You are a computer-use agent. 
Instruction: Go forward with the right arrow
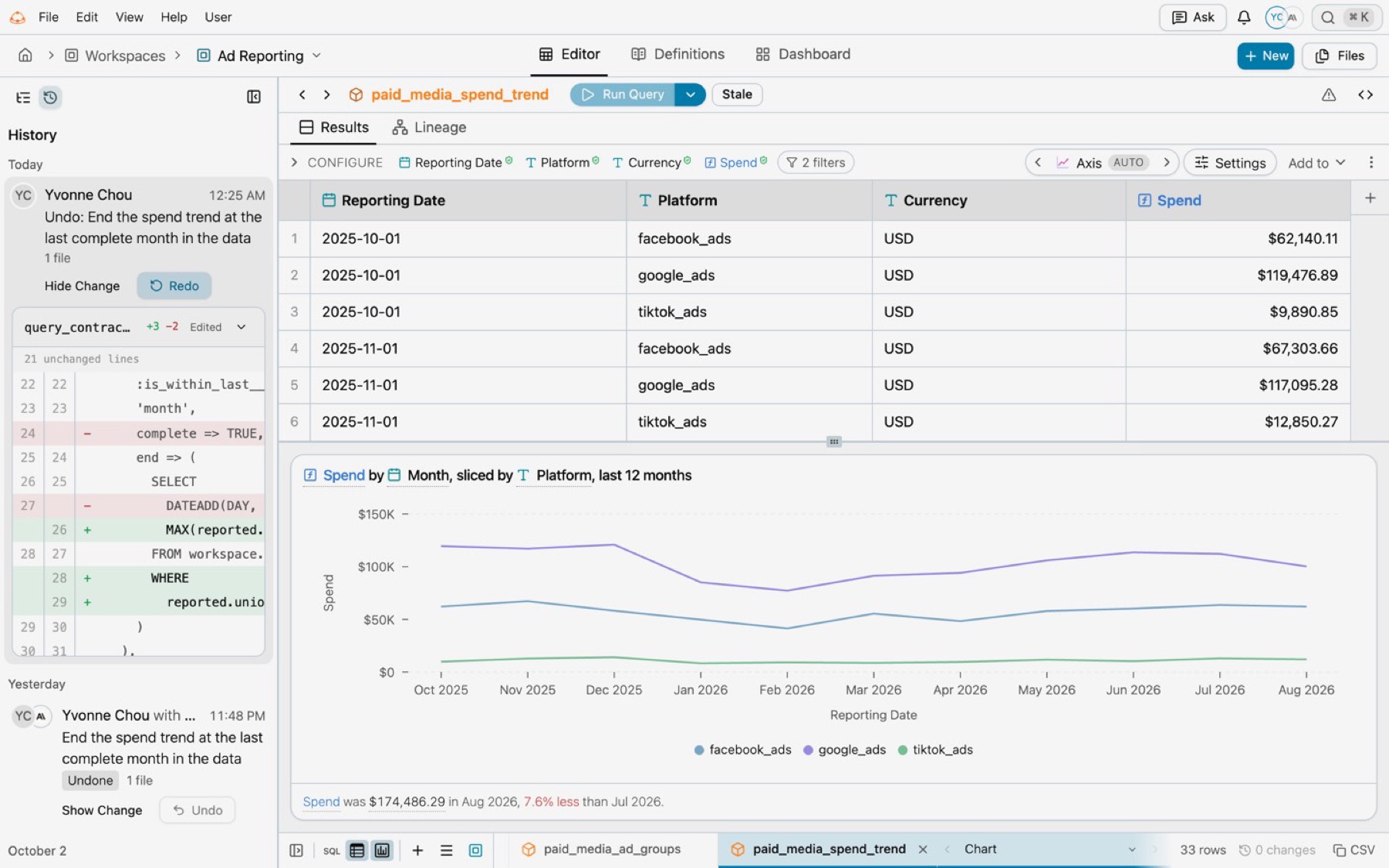tap(327, 94)
